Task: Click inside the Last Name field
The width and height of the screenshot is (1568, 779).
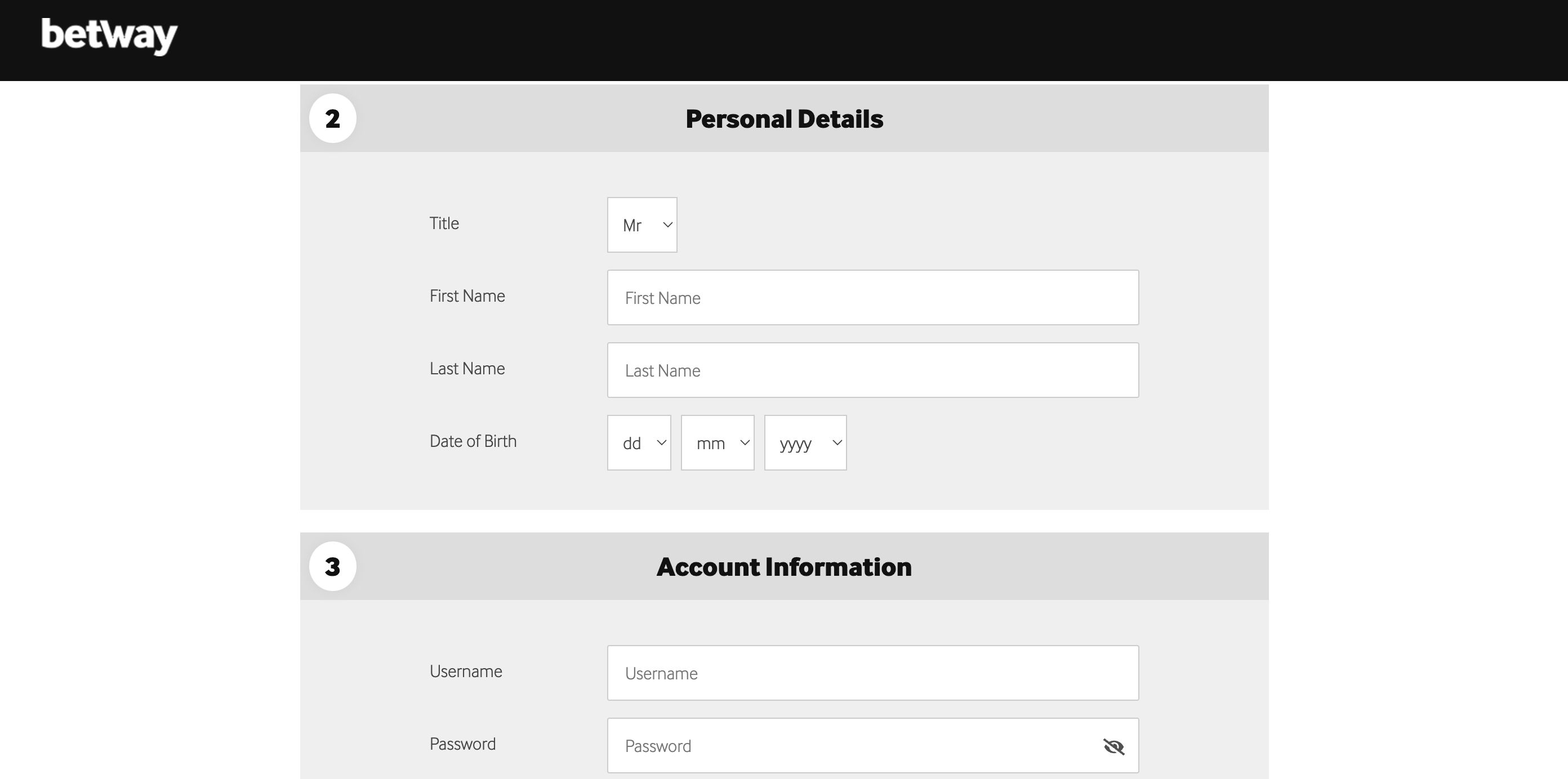Action: click(872, 370)
